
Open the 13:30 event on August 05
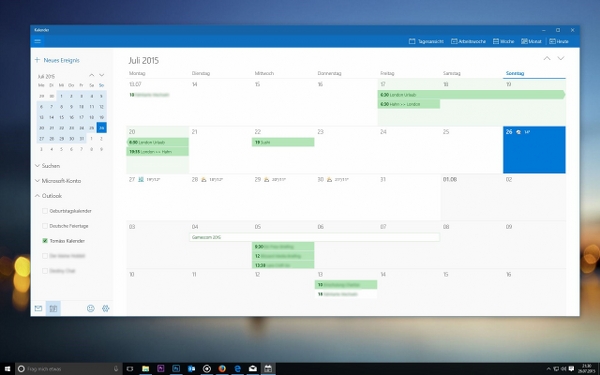pyautogui.click(x=283, y=265)
